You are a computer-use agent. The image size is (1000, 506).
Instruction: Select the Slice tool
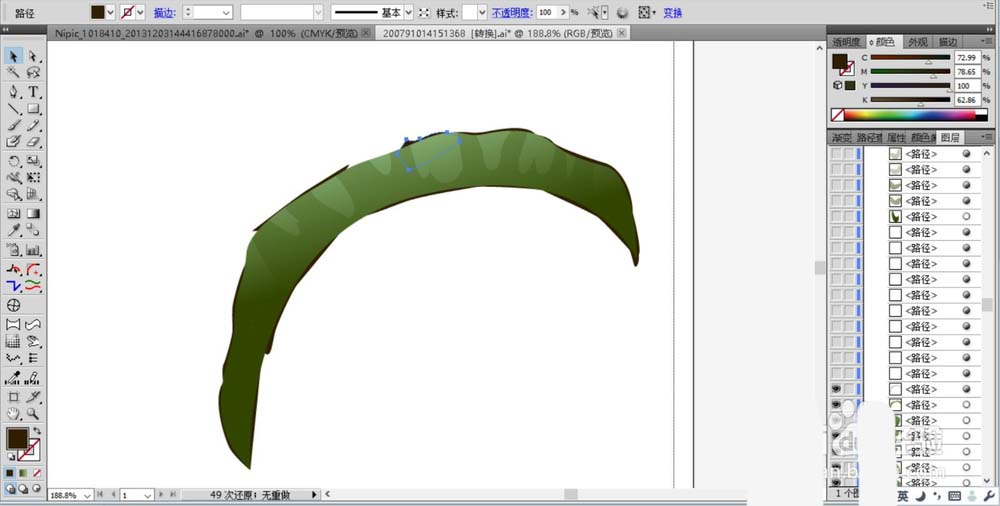click(x=33, y=397)
